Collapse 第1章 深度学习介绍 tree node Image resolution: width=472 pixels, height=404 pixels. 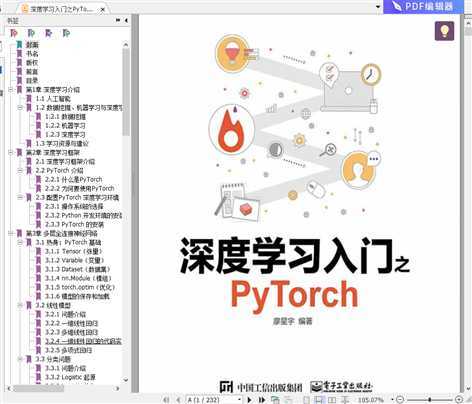coord(10,90)
